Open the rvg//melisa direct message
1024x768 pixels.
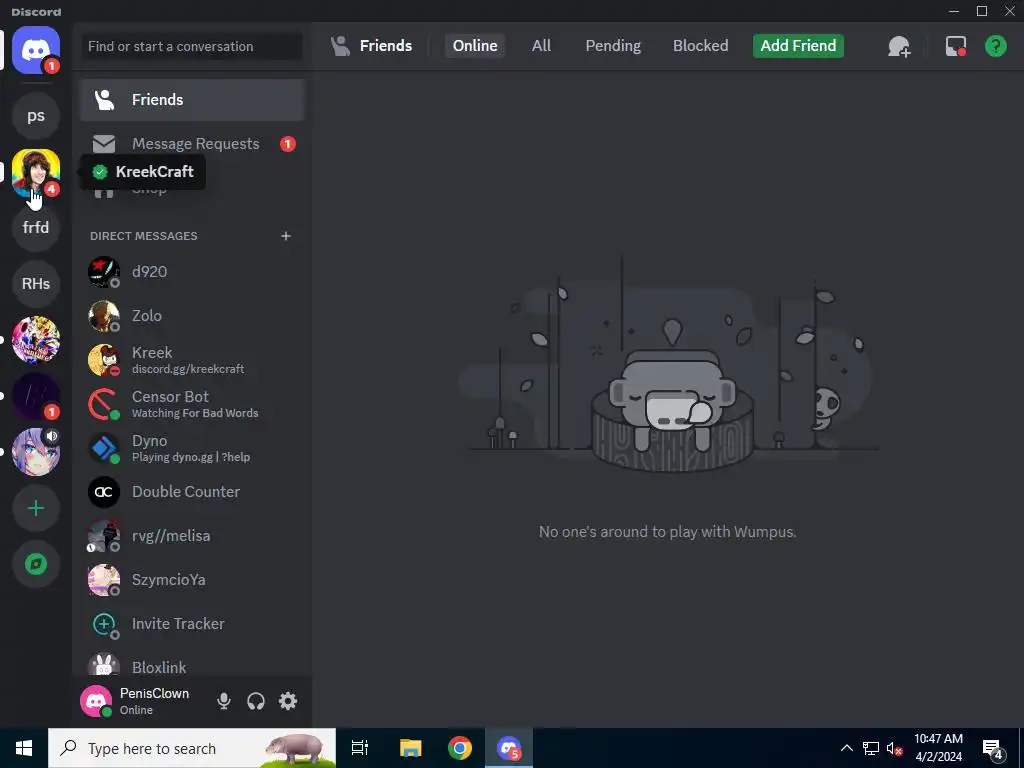[192, 536]
